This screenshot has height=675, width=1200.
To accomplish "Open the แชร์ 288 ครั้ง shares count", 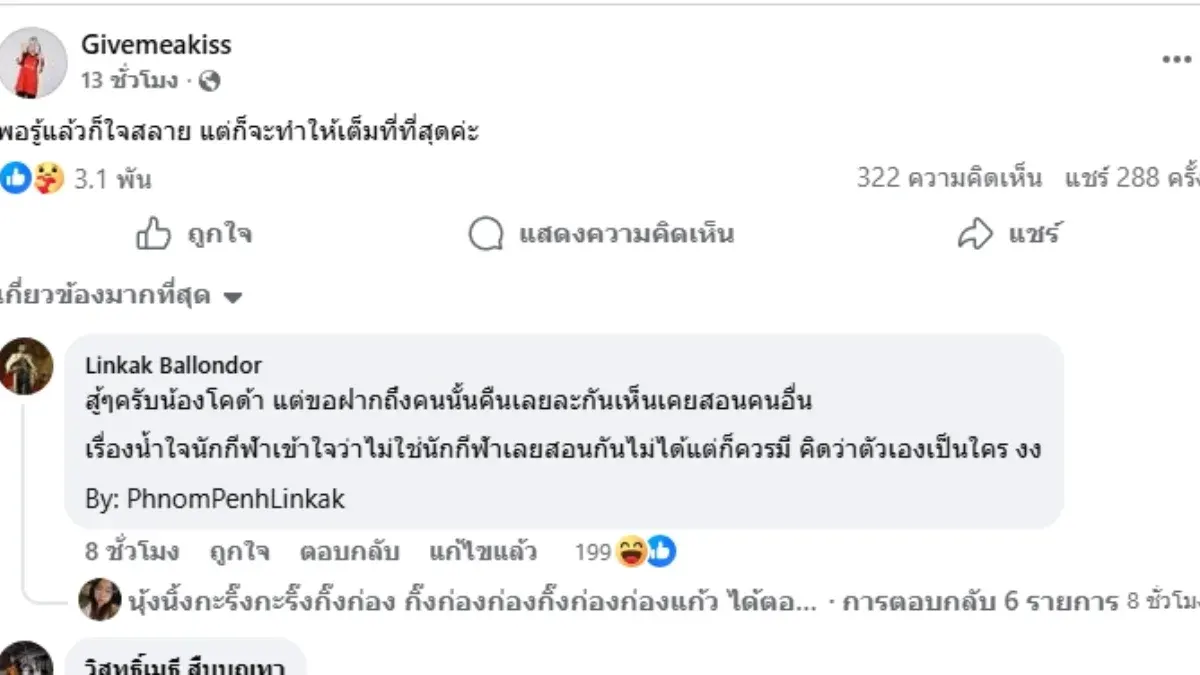I will point(1130,179).
